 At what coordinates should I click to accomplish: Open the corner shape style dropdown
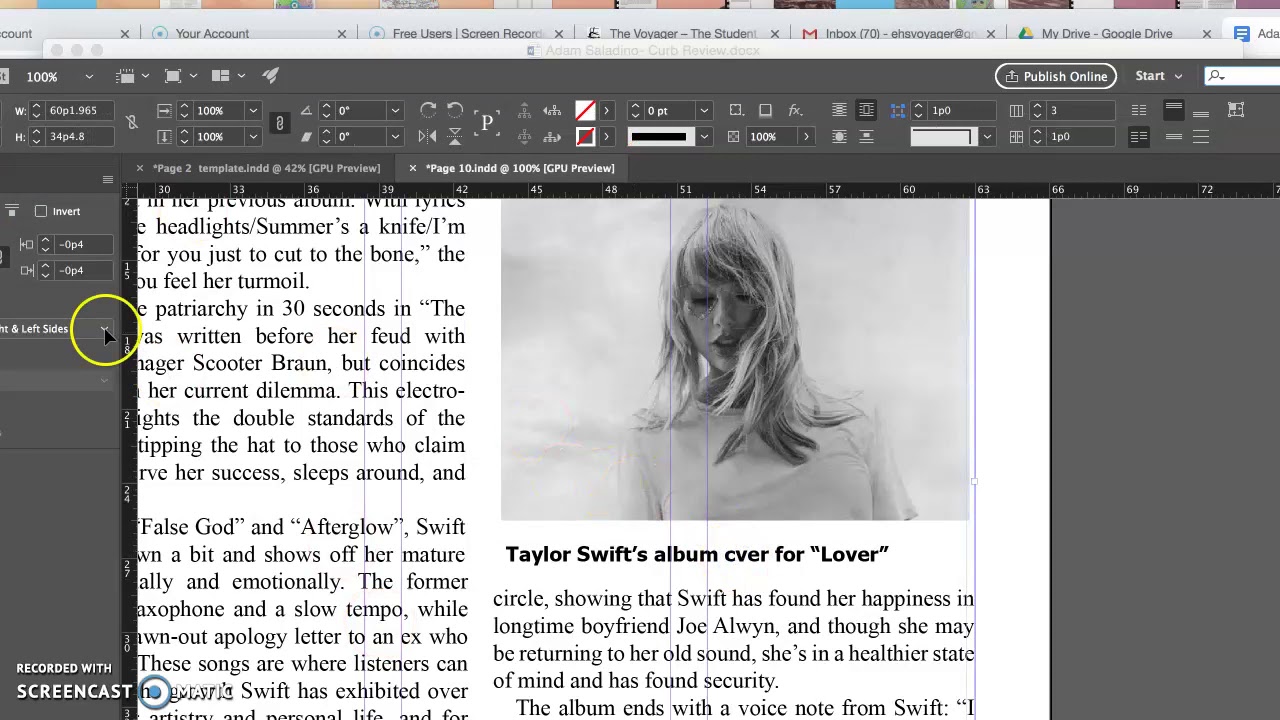click(986, 136)
